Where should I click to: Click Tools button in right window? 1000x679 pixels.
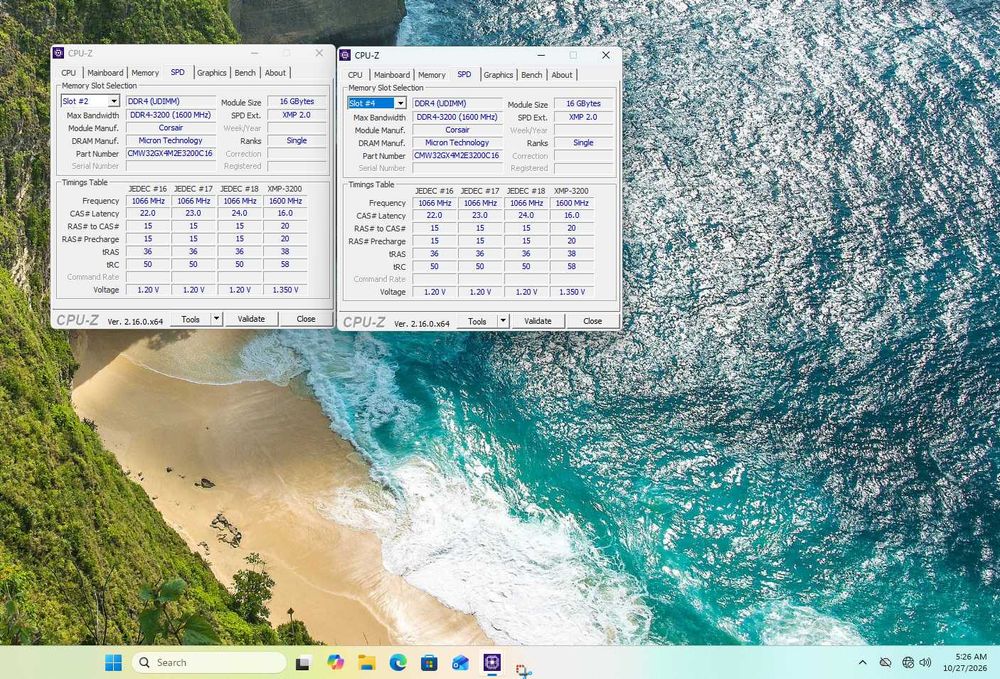pyautogui.click(x=477, y=321)
